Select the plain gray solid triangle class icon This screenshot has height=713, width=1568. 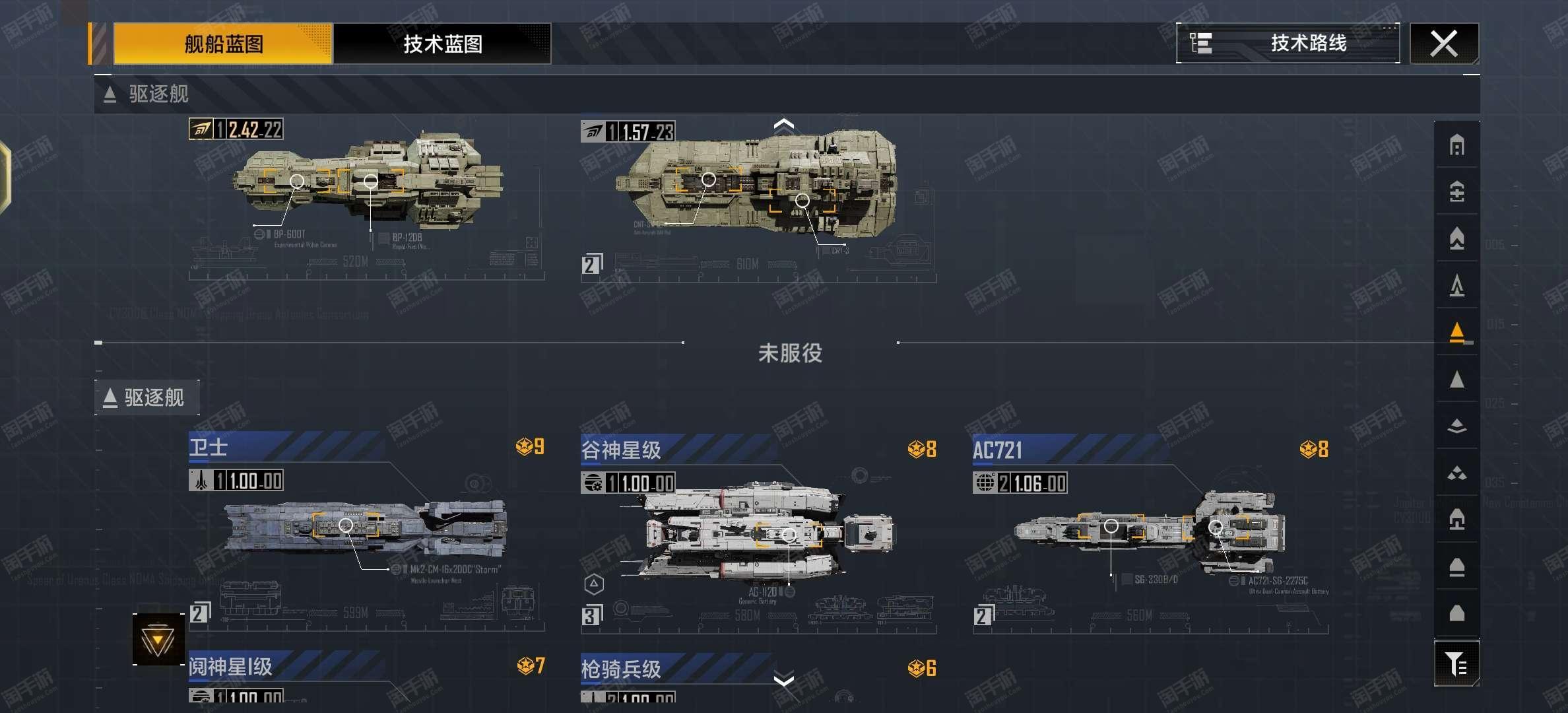[1456, 379]
